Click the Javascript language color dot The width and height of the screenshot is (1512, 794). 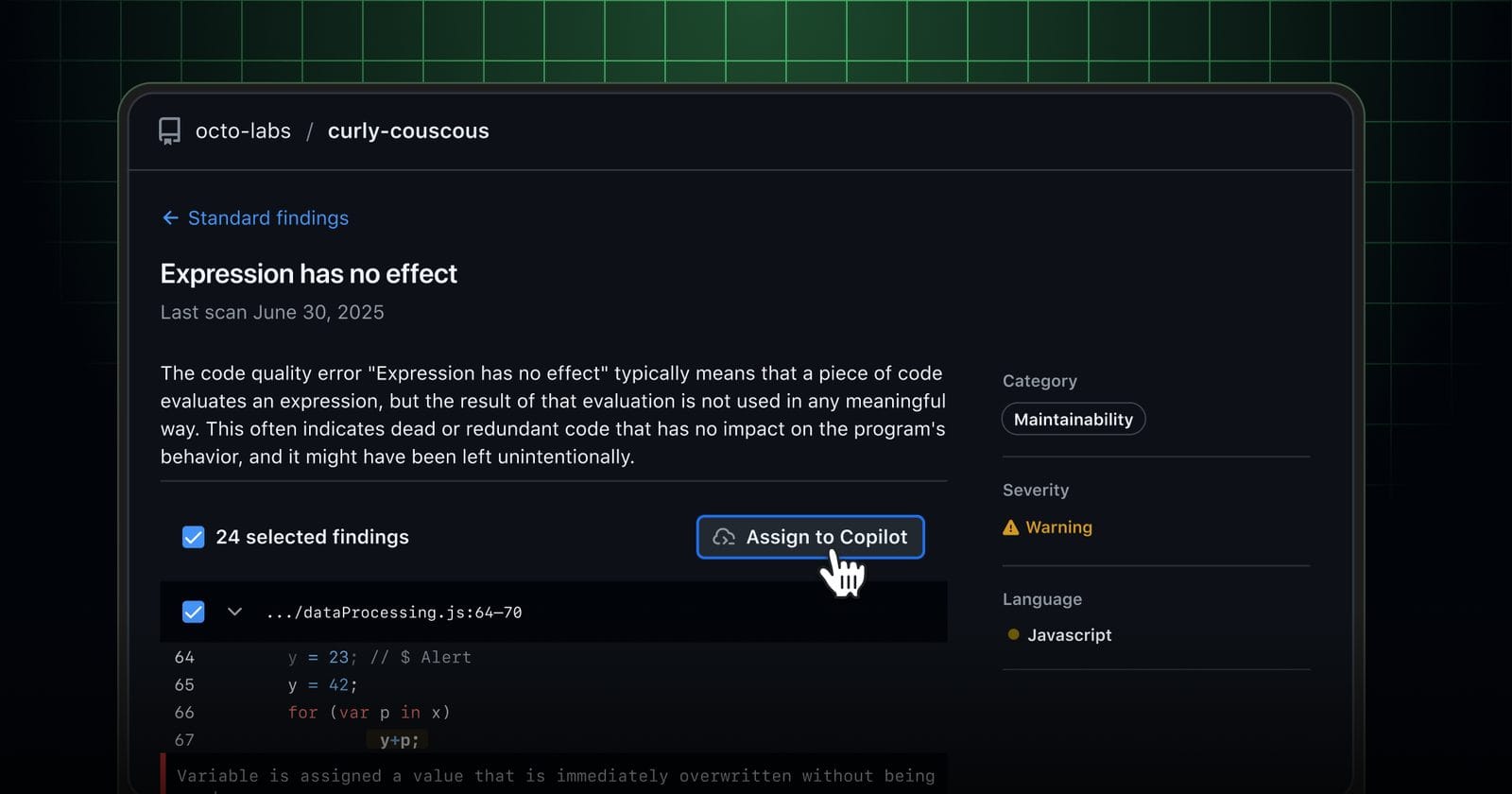click(1013, 634)
